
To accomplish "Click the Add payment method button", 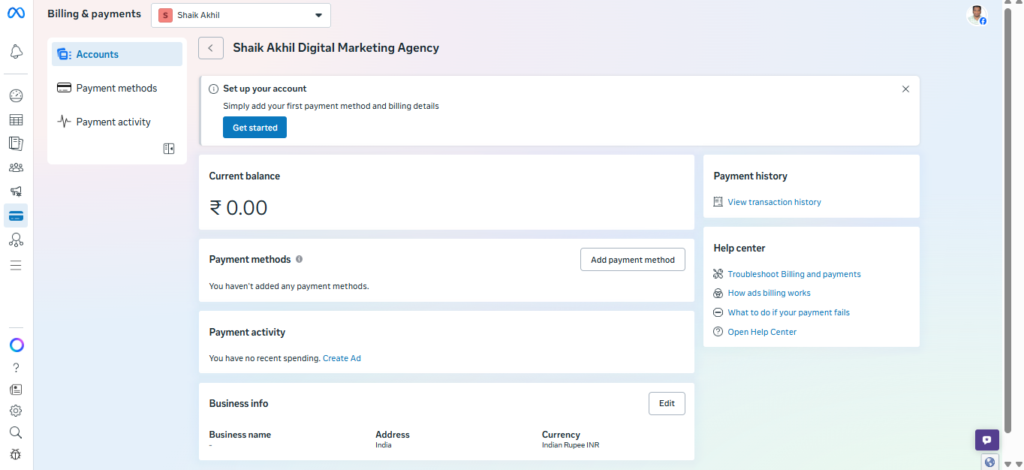I will click(x=633, y=260).
